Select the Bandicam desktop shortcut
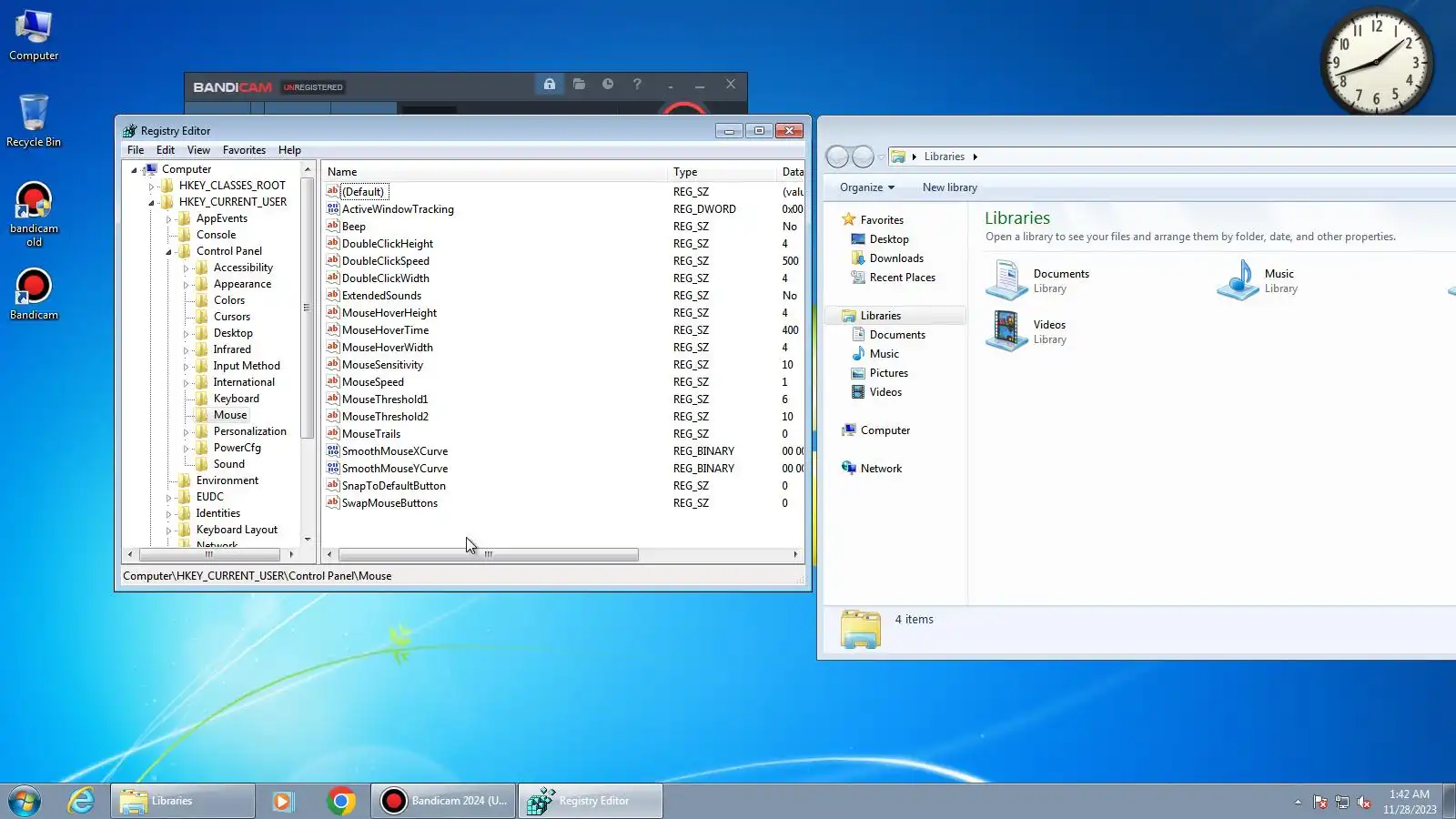The image size is (1456, 819). point(34,295)
